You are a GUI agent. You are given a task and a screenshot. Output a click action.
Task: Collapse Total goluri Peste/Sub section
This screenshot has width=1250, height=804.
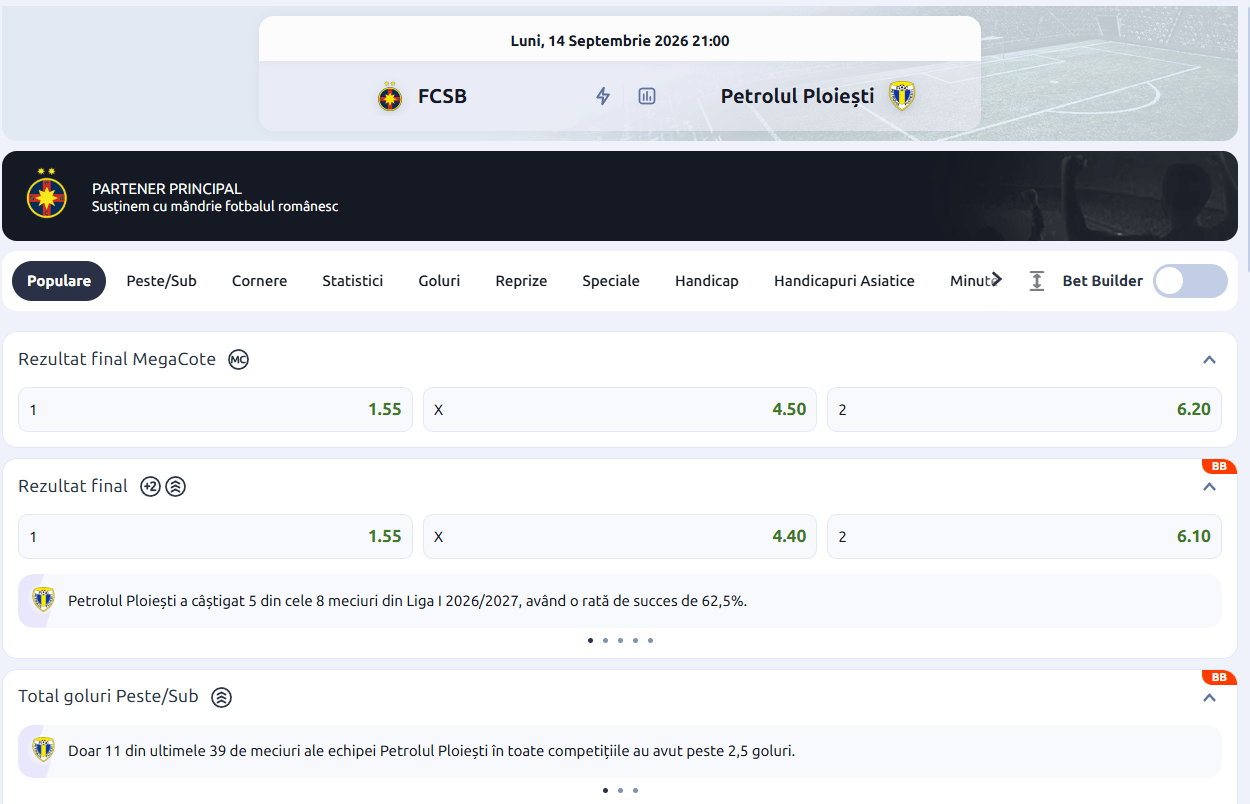click(1209, 697)
